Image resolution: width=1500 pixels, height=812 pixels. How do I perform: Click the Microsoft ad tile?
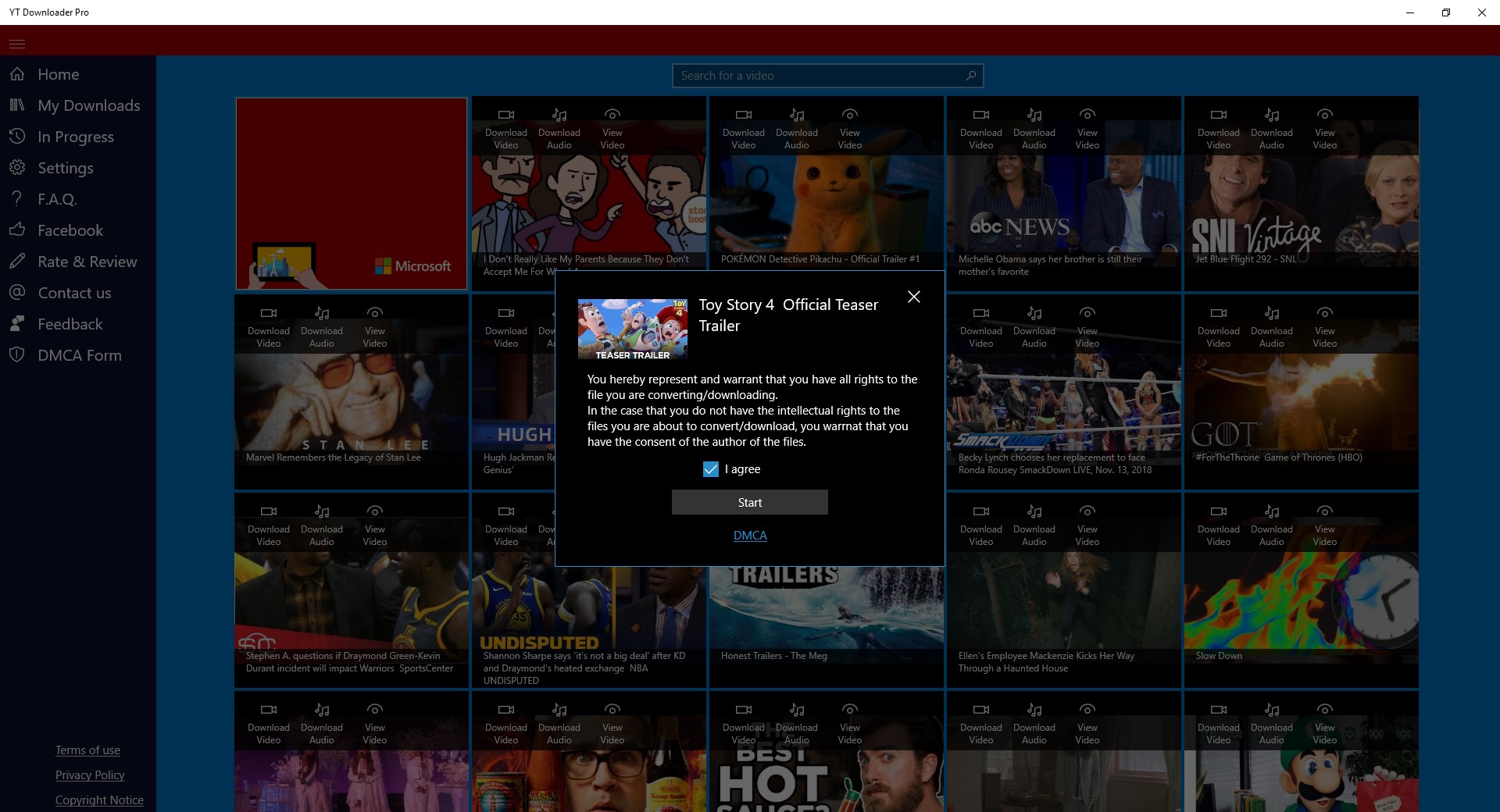coord(352,194)
